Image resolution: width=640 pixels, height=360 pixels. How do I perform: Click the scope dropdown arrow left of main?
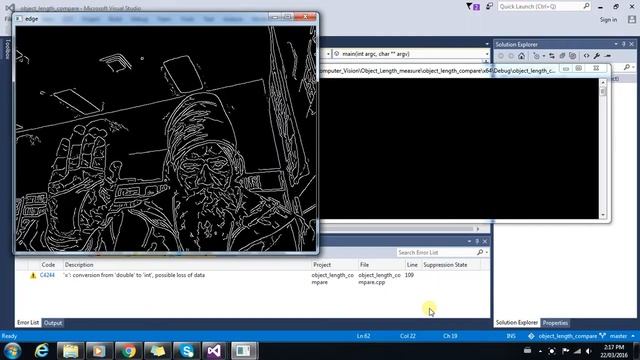tap(328, 54)
